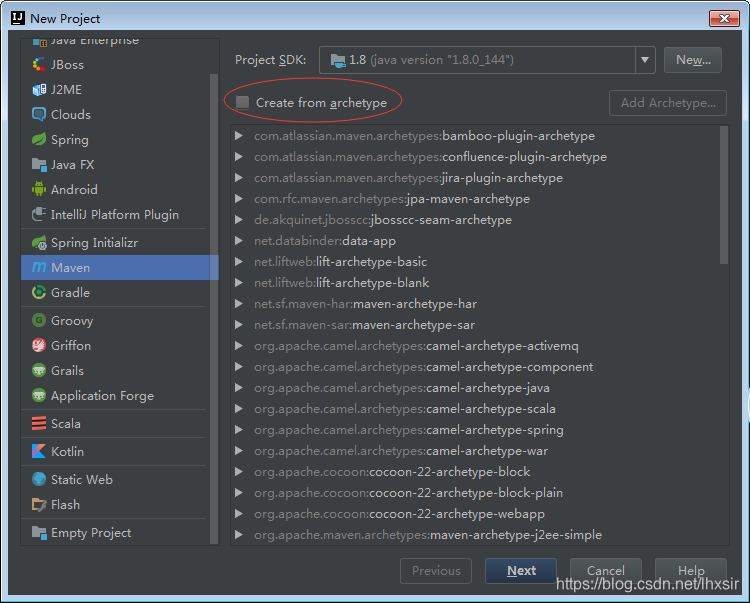Click the Scala icon
The height and width of the screenshot is (603, 750).
pos(39,424)
